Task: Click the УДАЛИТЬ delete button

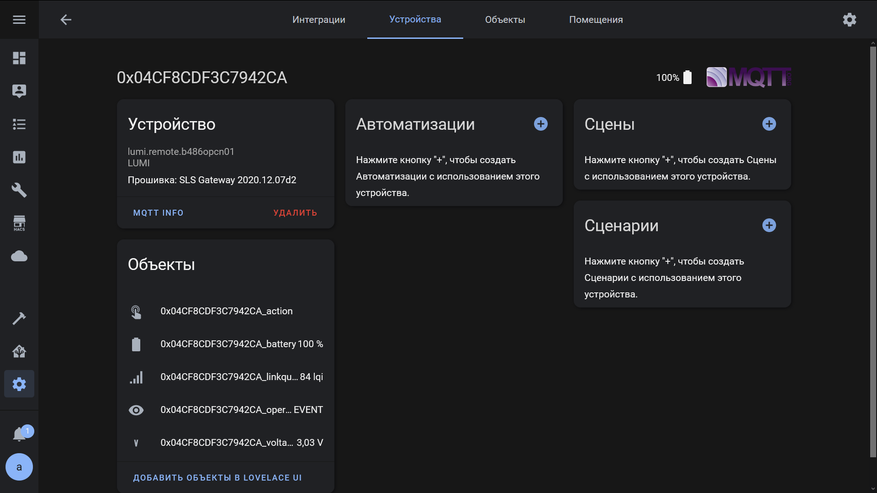Action: [x=295, y=213]
